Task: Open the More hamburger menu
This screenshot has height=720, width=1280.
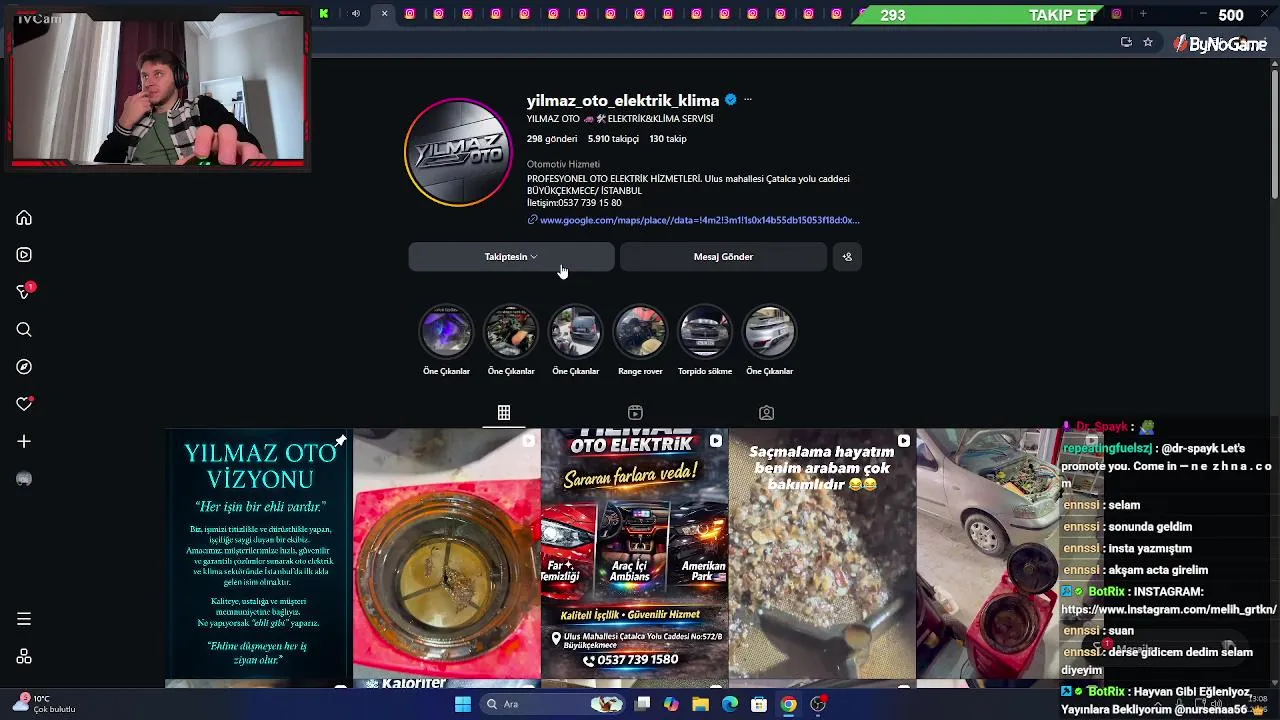Action: pyautogui.click(x=24, y=619)
